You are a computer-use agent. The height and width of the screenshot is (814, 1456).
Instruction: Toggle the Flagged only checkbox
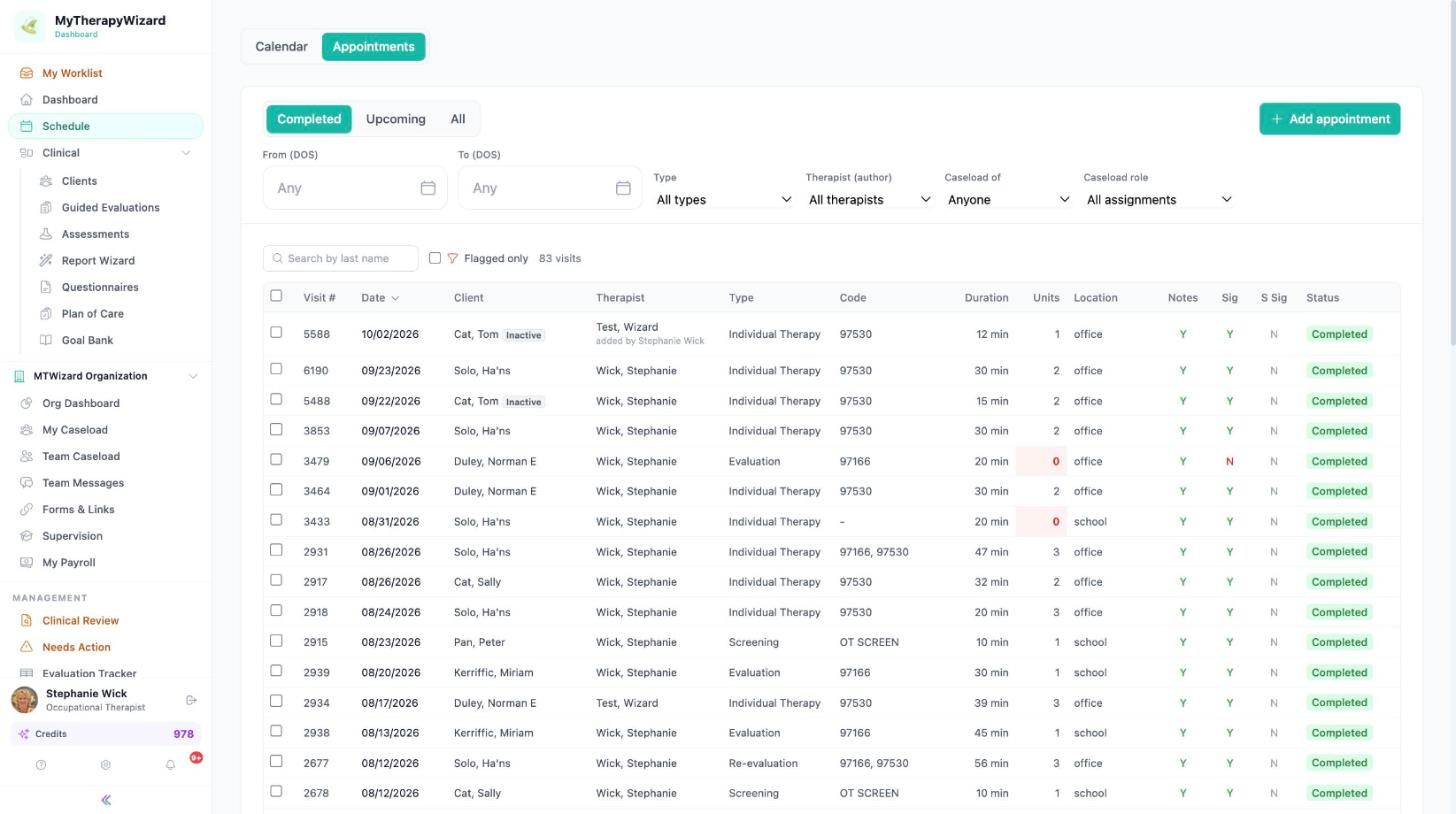435,258
